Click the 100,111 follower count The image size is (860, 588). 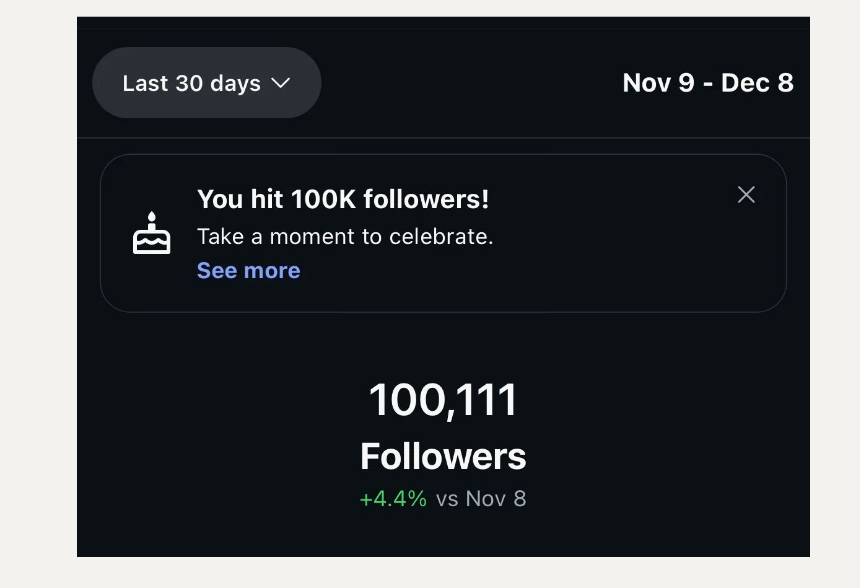pos(442,399)
